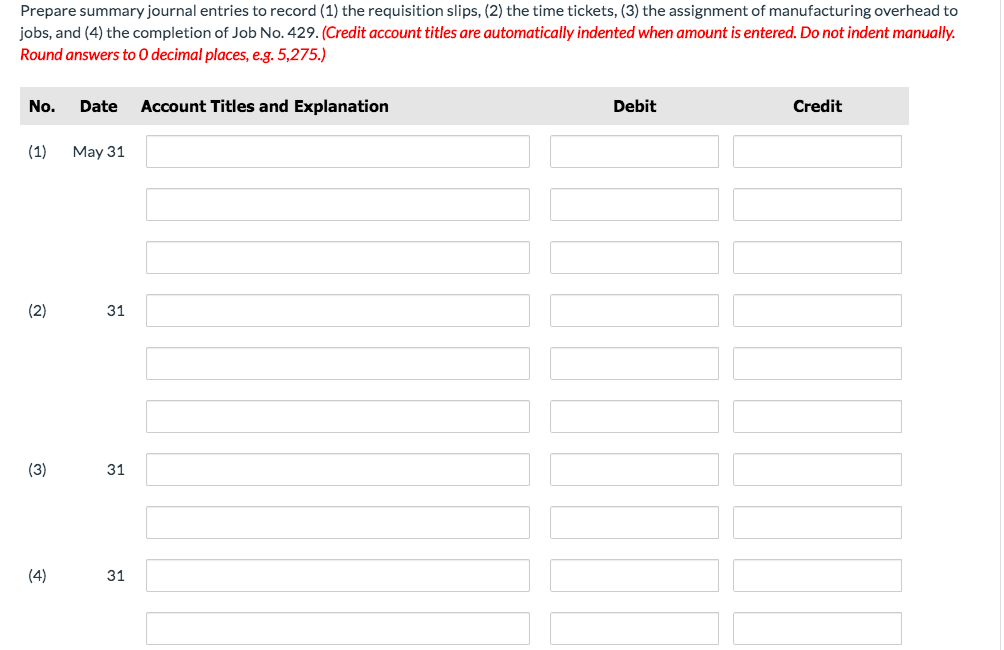Click the entry (1) second account title field
This screenshot has width=1004, height=650.
click(x=337, y=204)
